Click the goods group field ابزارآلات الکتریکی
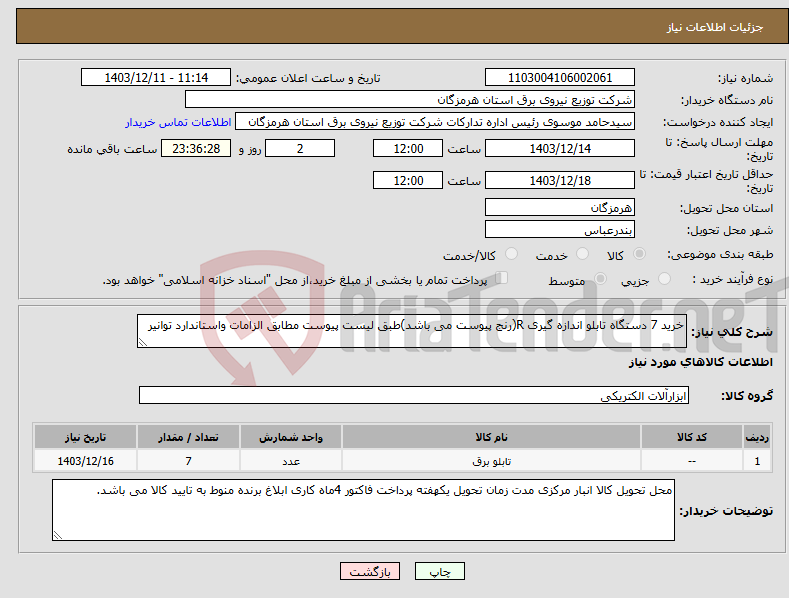 tap(414, 396)
